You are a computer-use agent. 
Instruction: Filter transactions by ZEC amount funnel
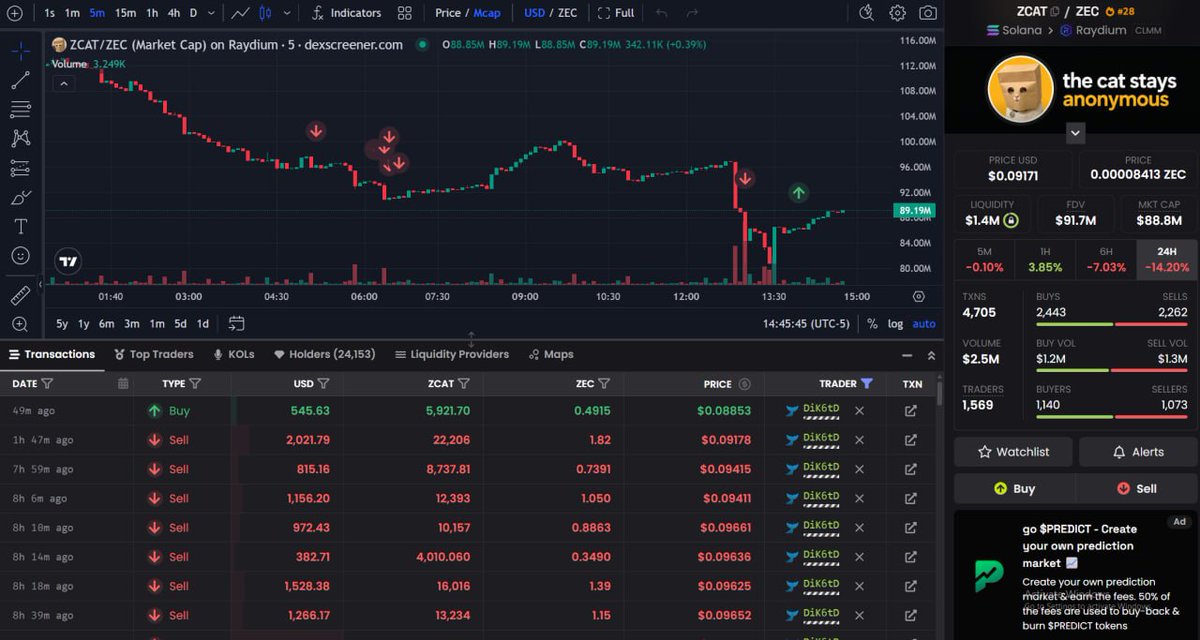[606, 383]
